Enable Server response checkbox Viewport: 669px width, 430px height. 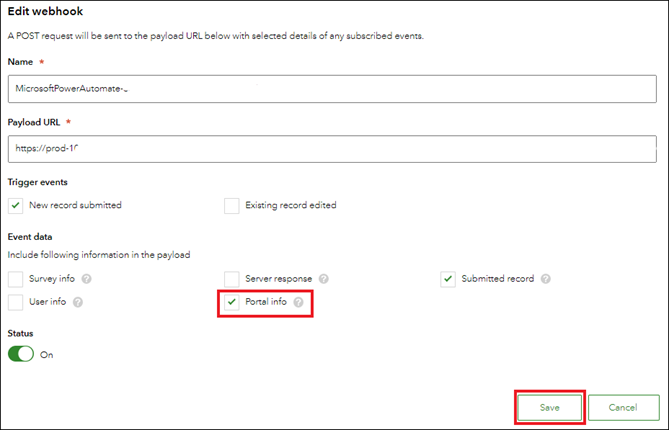tap(232, 279)
